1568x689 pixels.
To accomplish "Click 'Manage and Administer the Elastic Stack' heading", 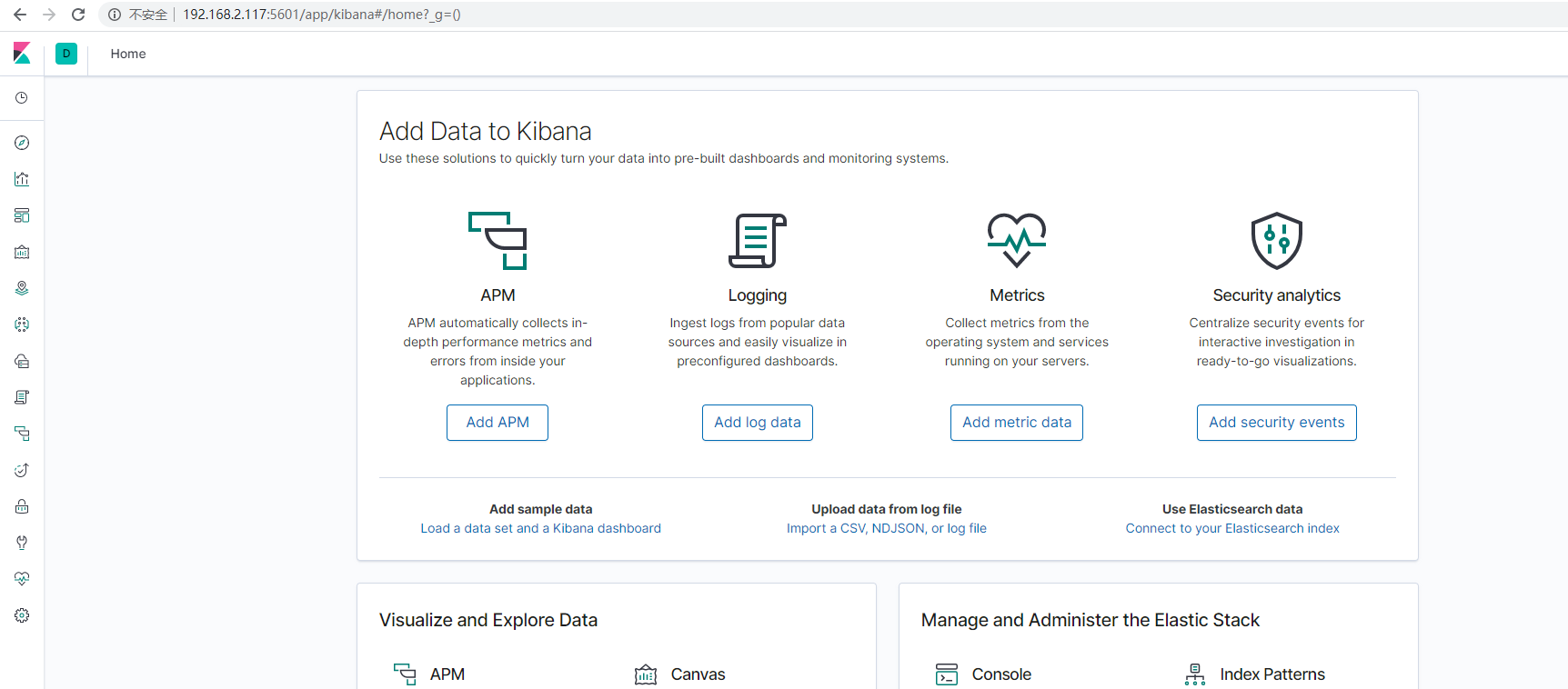I will (x=1091, y=620).
